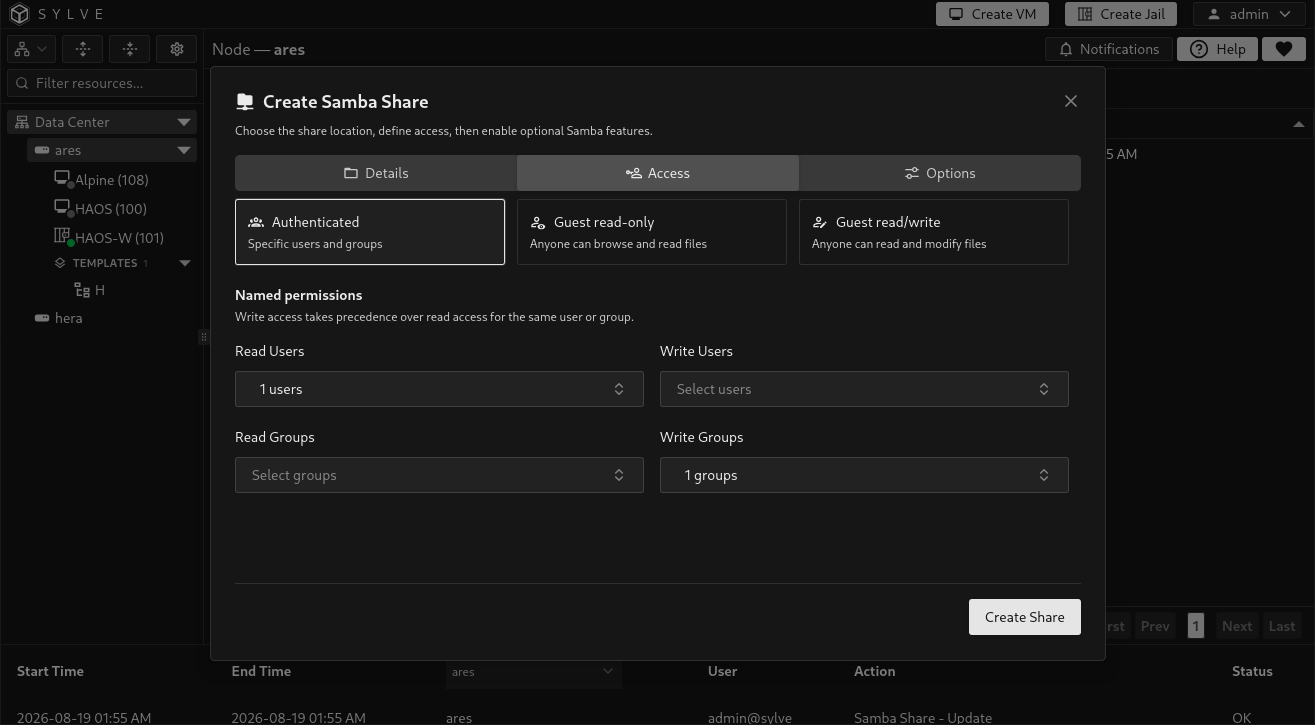1315x725 pixels.
Task: Click the Create Share button
Action: [x=1025, y=617]
